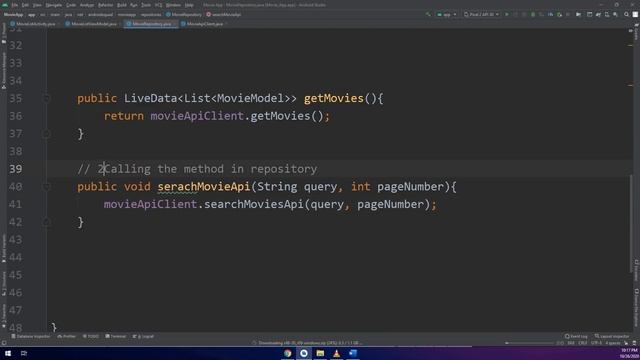Run the app with the green play icon

507,14
